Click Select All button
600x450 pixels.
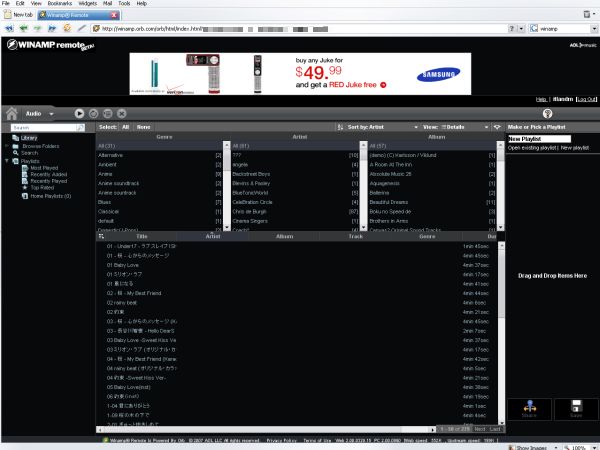click(x=126, y=127)
